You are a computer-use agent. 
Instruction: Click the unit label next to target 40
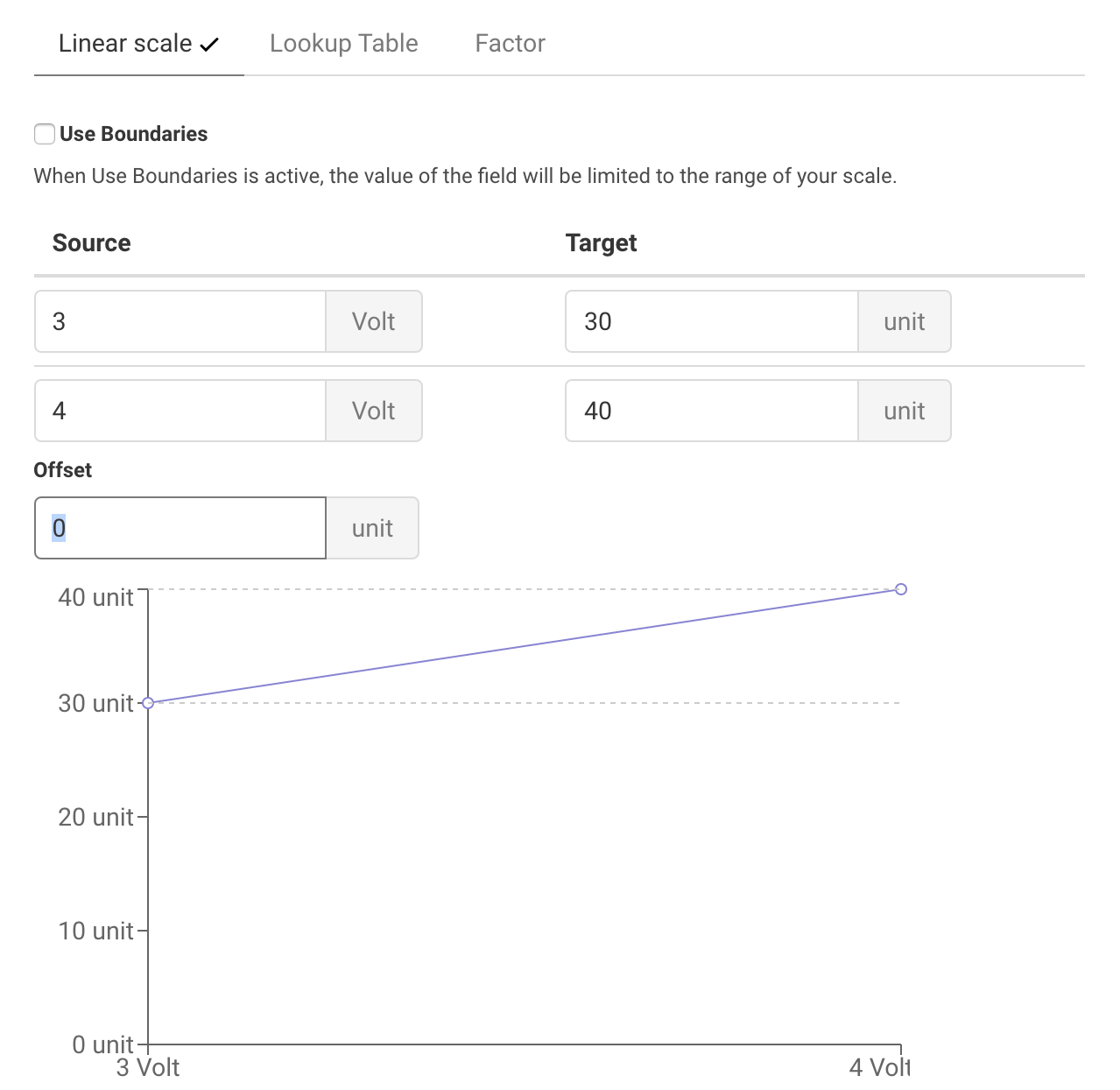[905, 411]
